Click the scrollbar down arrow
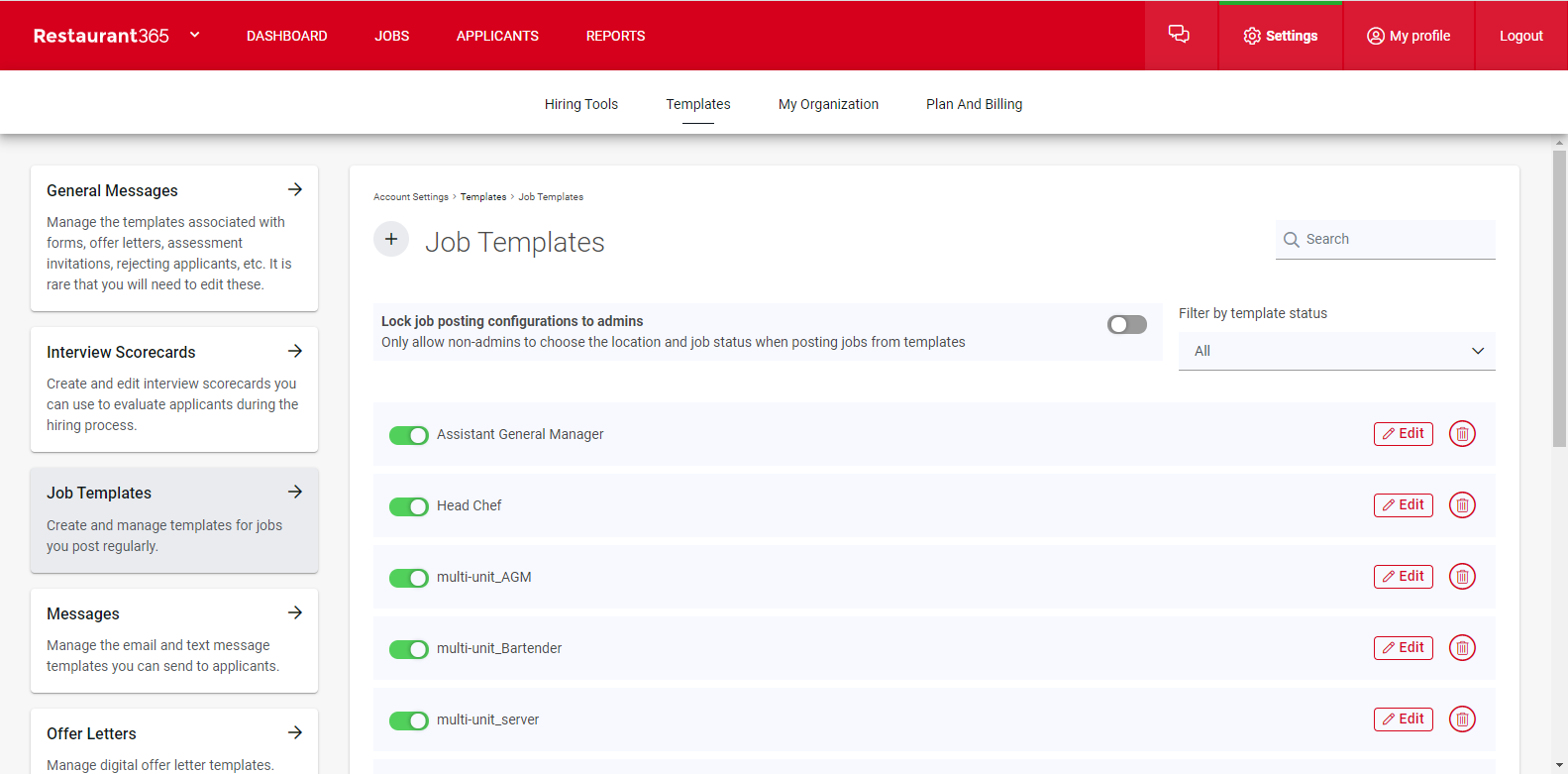1568x774 pixels. pos(1560,765)
